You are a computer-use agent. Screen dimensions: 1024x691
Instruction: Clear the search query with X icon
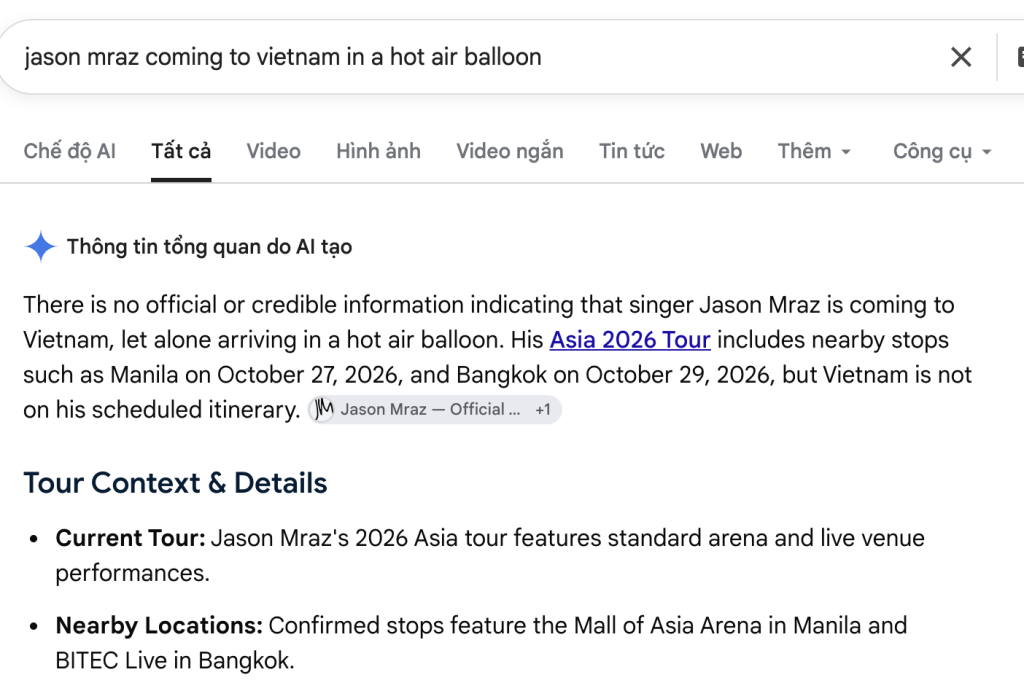[x=961, y=57]
